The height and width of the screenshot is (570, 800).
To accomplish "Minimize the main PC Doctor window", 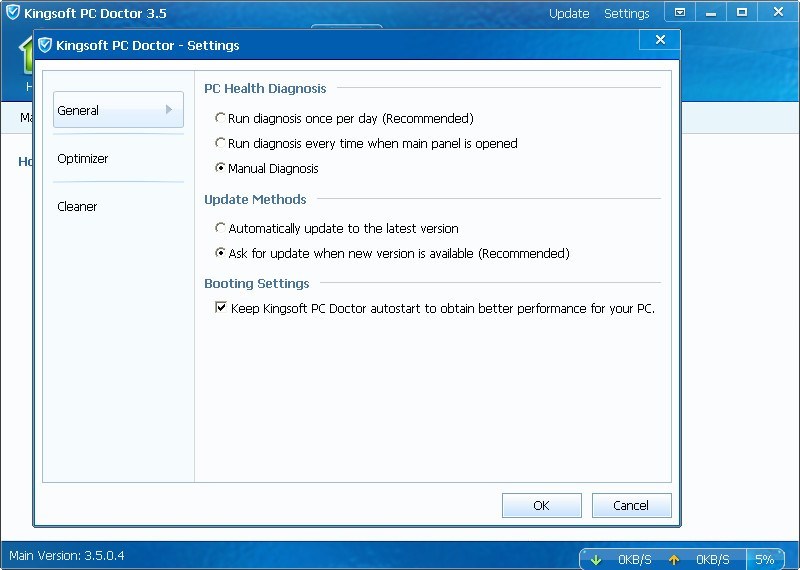I will pyautogui.click(x=711, y=12).
